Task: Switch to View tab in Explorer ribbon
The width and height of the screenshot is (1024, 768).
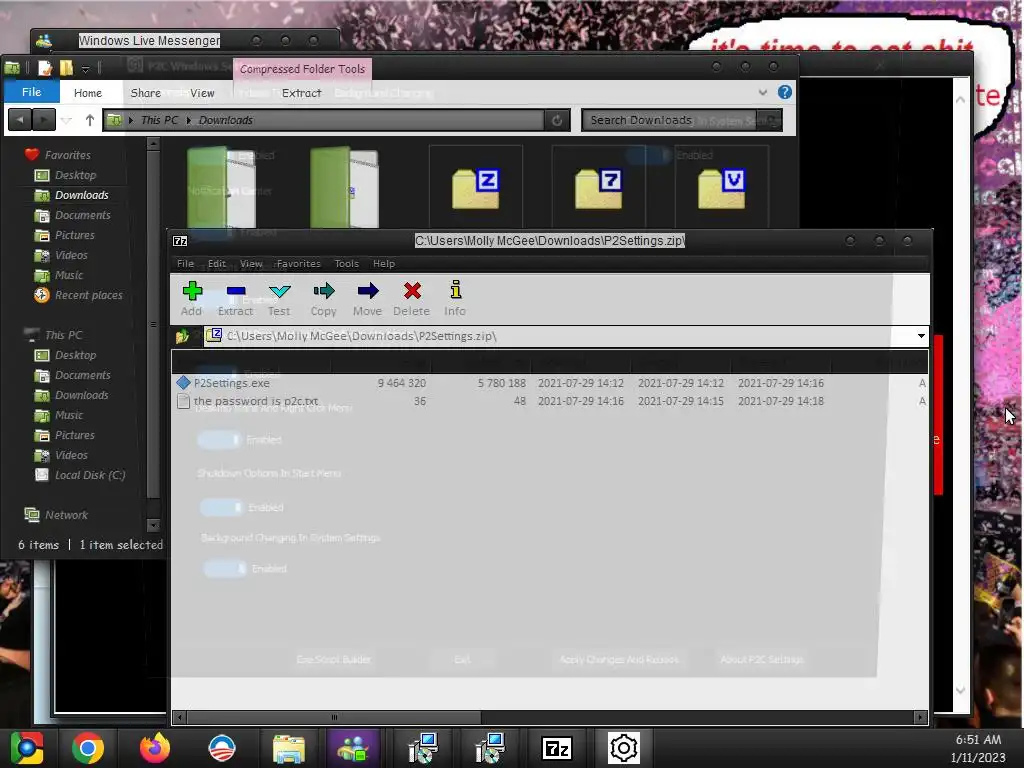Action: click(202, 93)
